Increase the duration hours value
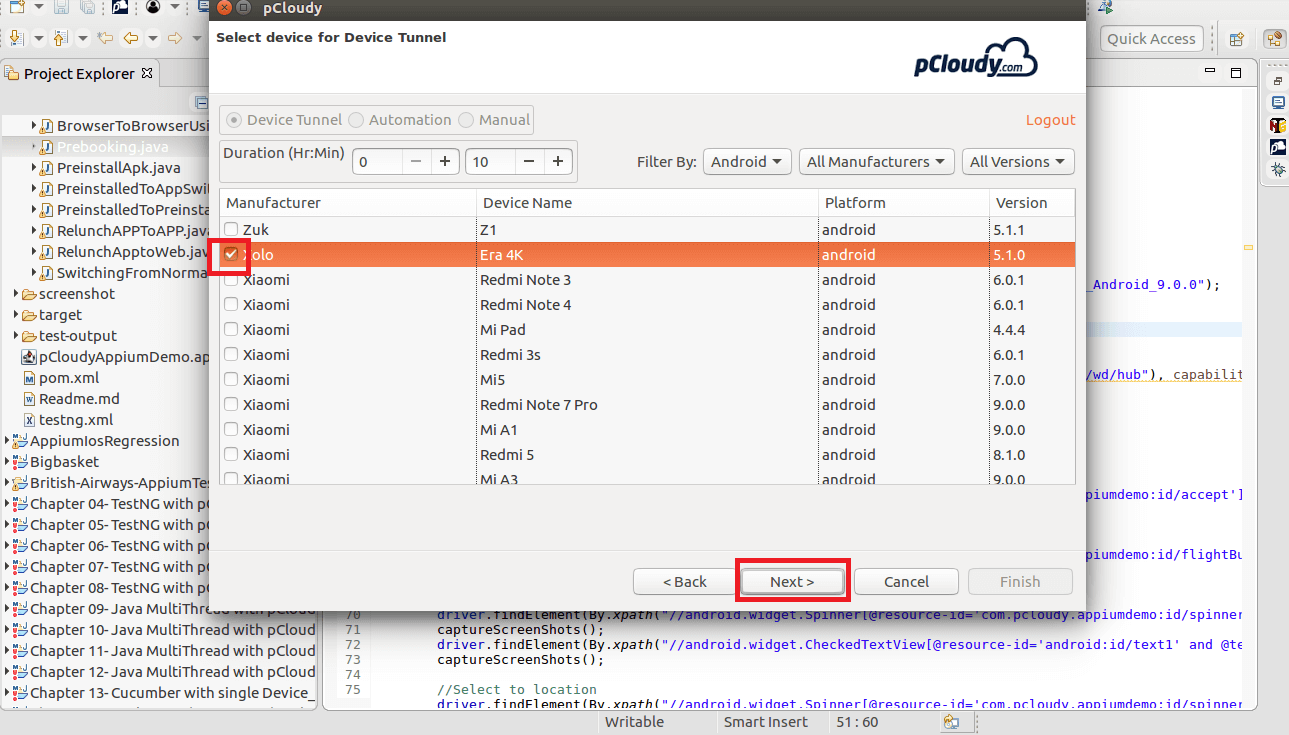 [445, 162]
